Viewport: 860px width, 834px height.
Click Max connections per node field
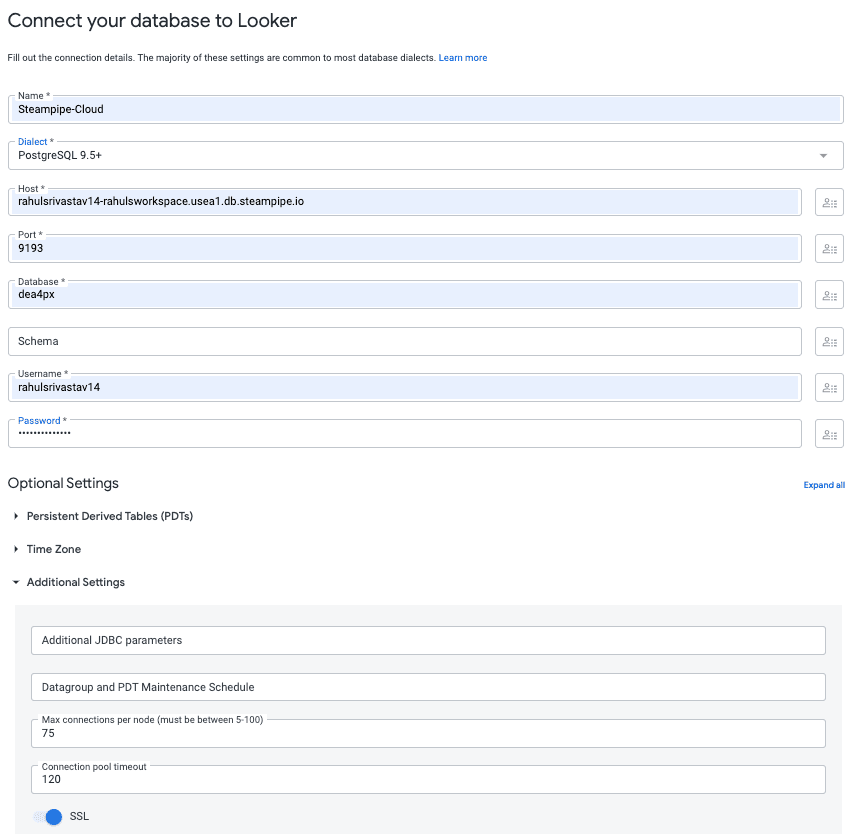[428, 733]
